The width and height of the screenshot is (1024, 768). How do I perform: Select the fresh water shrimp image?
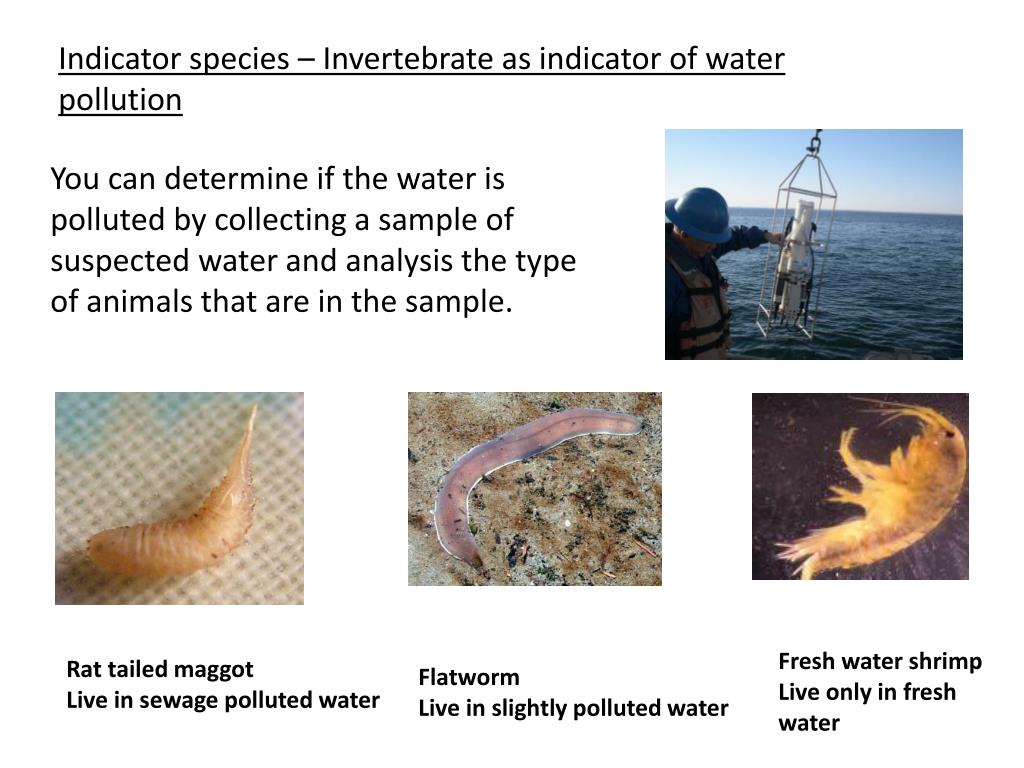pyautogui.click(x=860, y=487)
